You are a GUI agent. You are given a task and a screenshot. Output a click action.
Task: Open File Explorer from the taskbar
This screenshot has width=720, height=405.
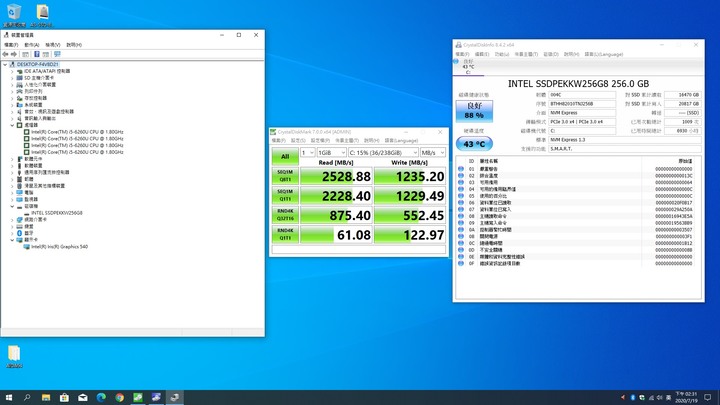tap(46, 397)
